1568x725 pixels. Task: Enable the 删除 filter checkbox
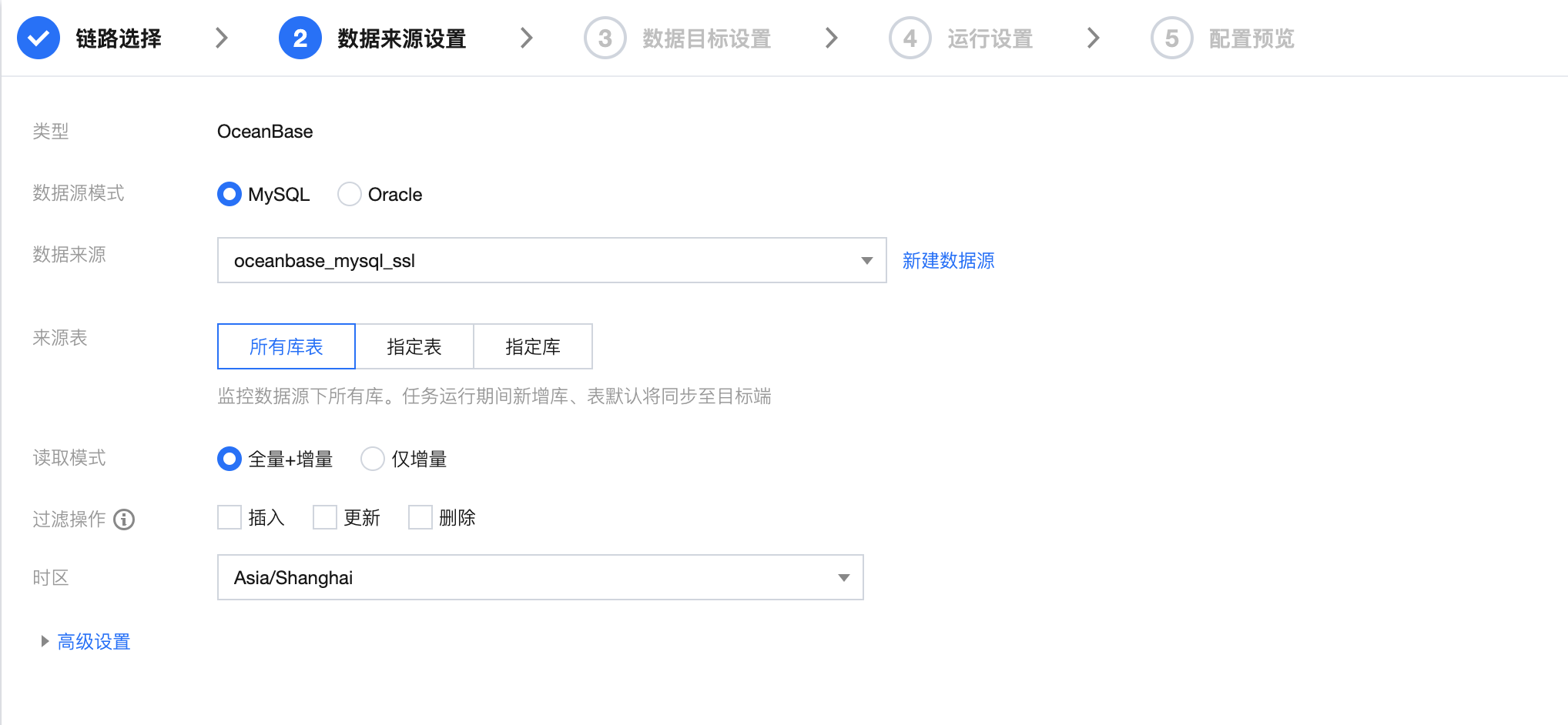[420, 517]
